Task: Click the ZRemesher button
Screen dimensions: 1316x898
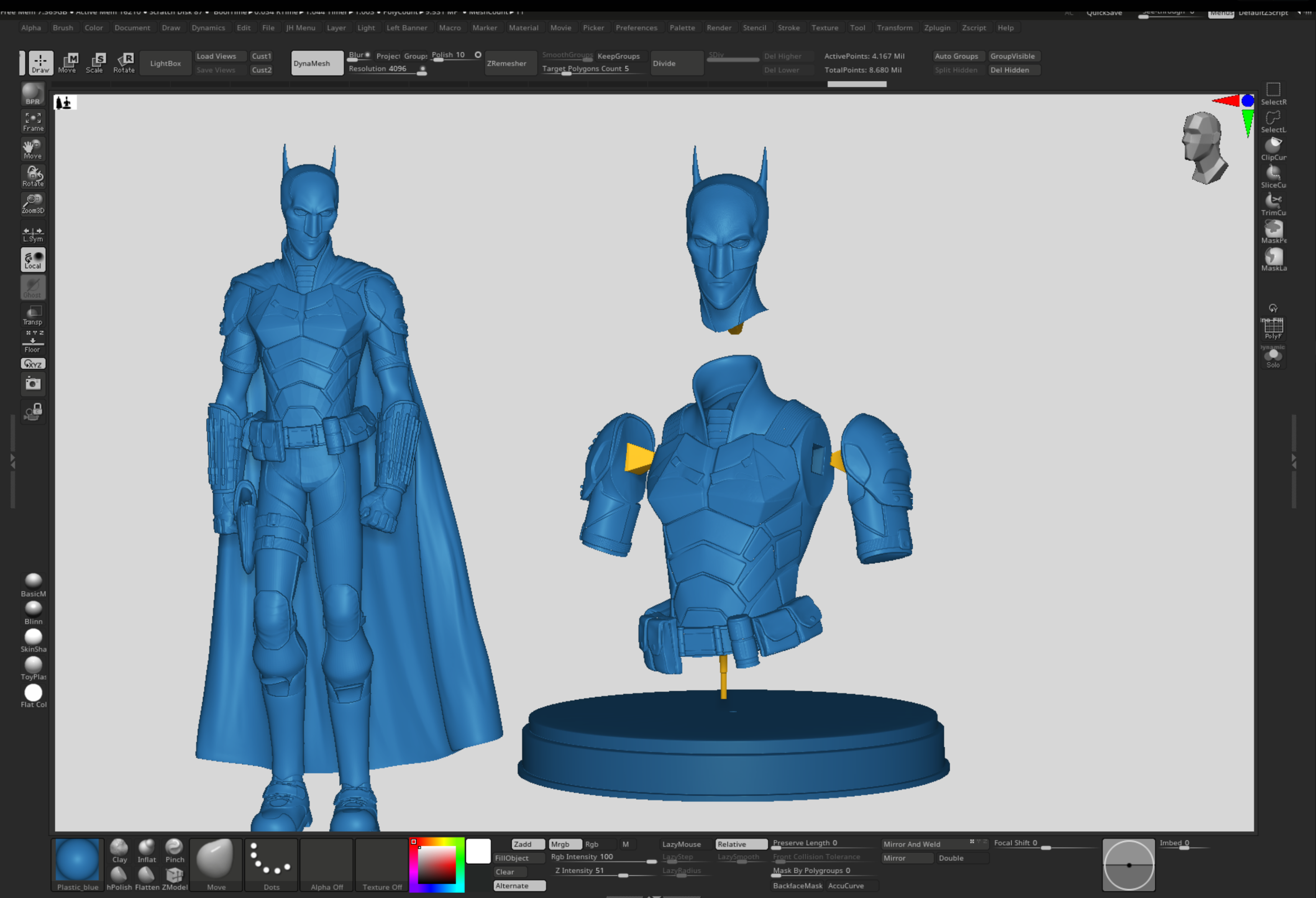Action: point(510,63)
